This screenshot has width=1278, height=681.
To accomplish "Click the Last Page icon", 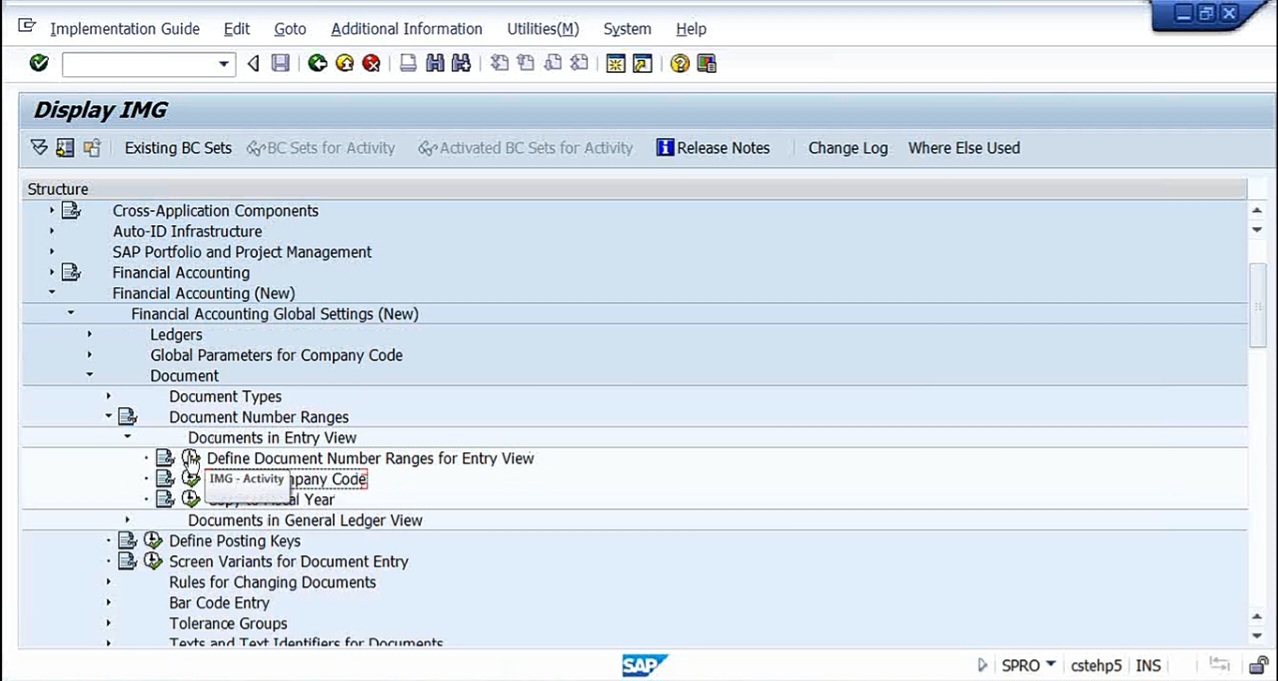I will click(x=579, y=64).
